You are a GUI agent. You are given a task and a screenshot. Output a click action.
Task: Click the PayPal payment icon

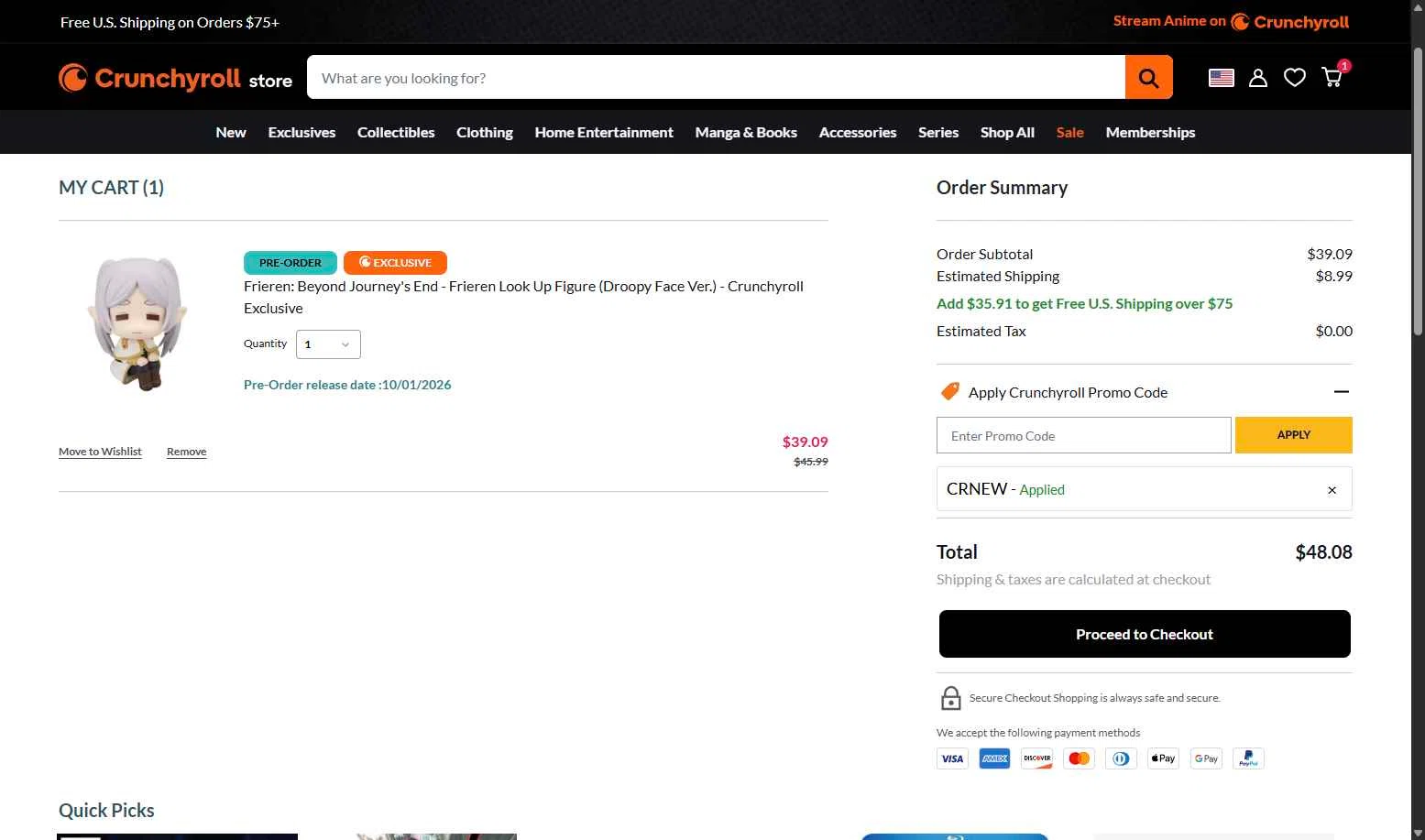1248,758
